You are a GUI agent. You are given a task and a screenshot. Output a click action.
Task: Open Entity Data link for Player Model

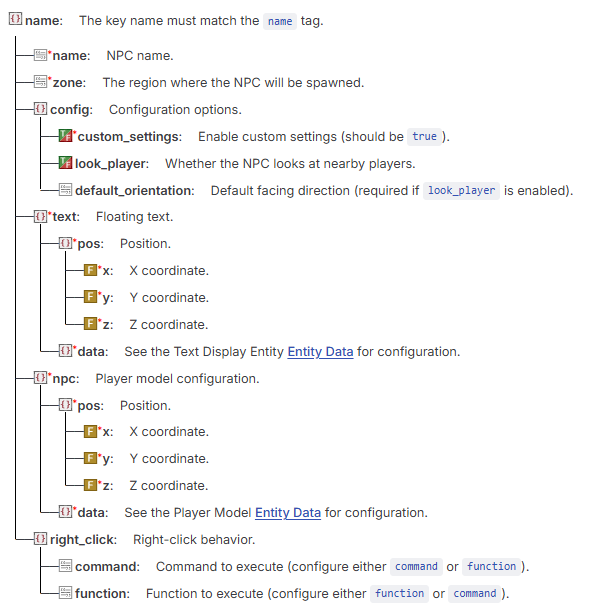pyautogui.click(x=288, y=513)
